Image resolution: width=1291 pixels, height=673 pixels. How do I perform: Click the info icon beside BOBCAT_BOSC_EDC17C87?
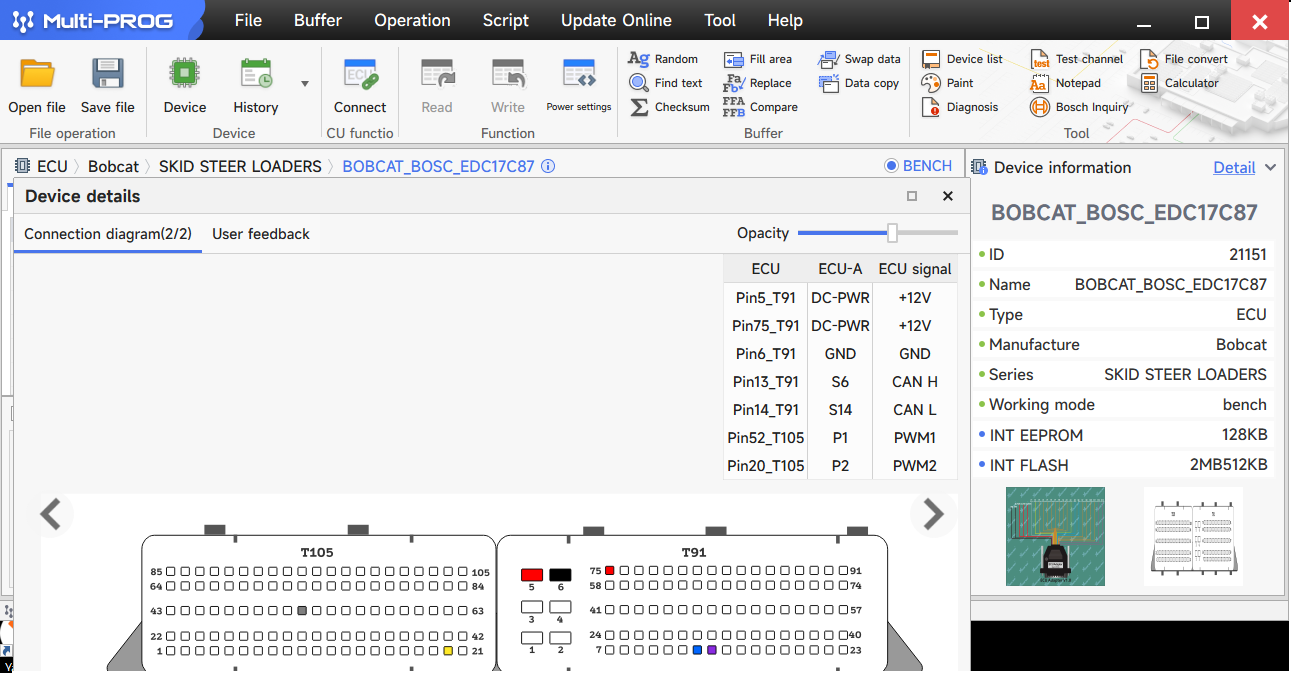548,167
